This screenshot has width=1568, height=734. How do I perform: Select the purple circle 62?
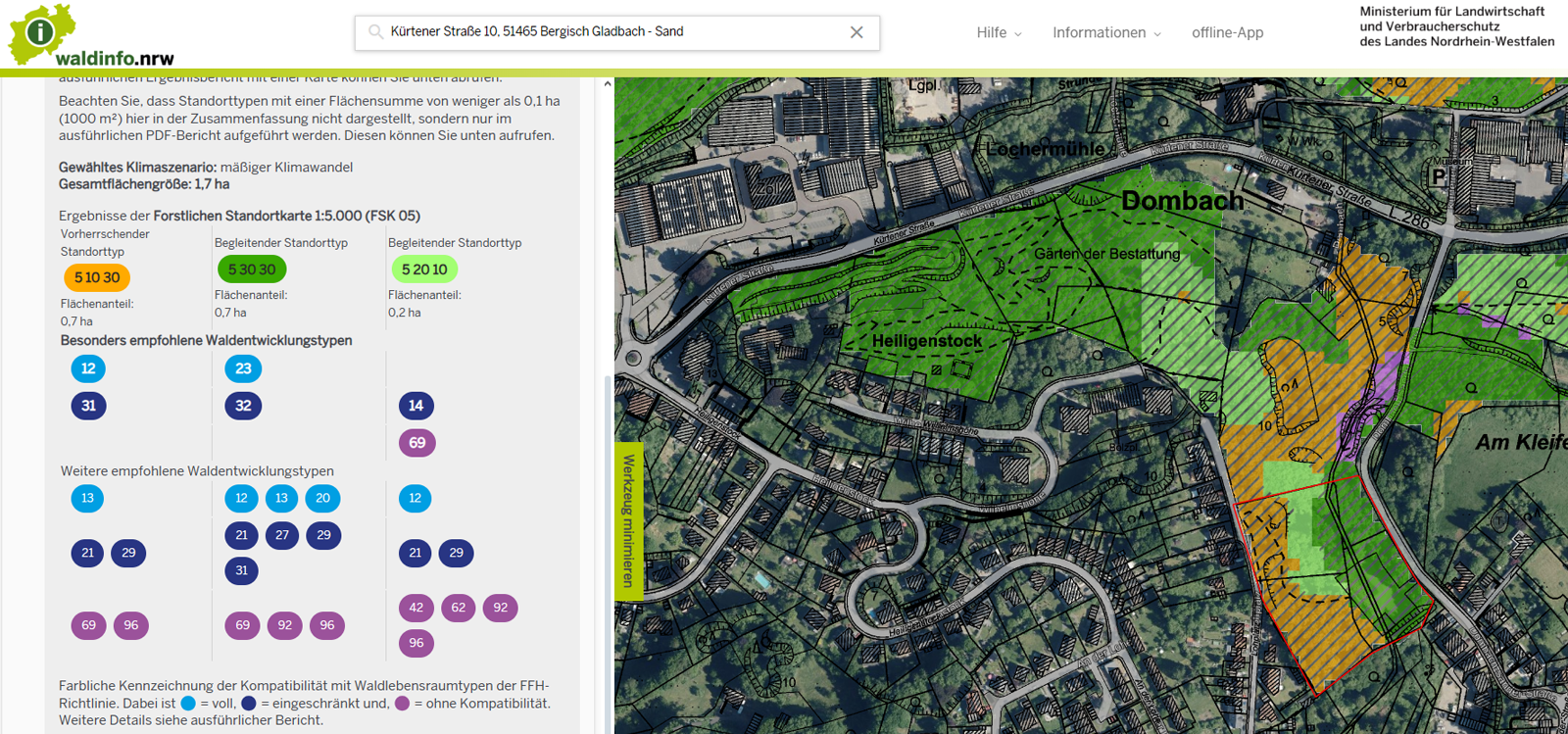[x=459, y=608]
